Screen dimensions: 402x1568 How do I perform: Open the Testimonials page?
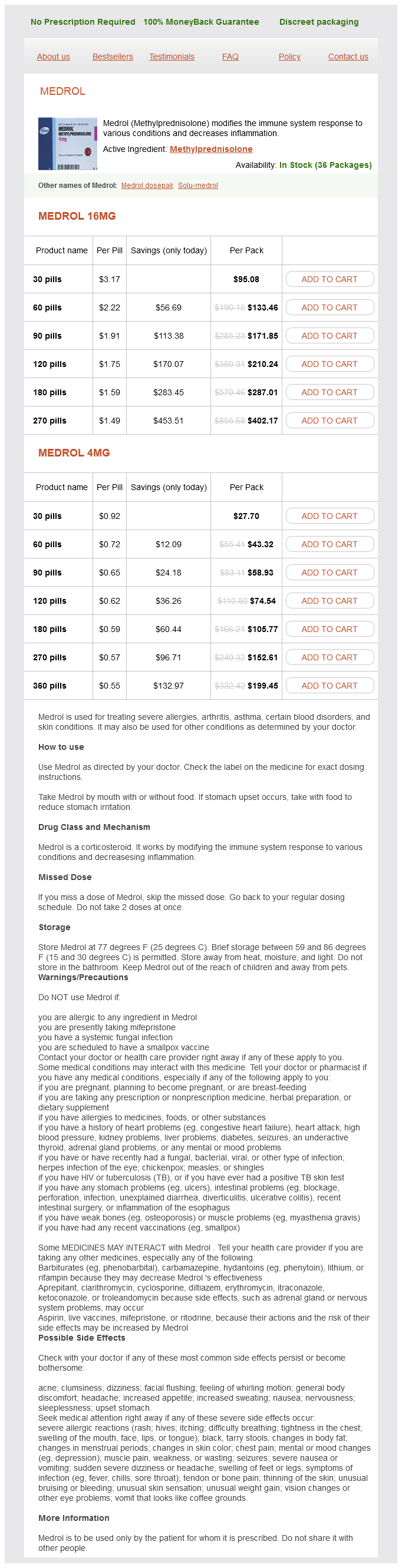click(x=172, y=57)
